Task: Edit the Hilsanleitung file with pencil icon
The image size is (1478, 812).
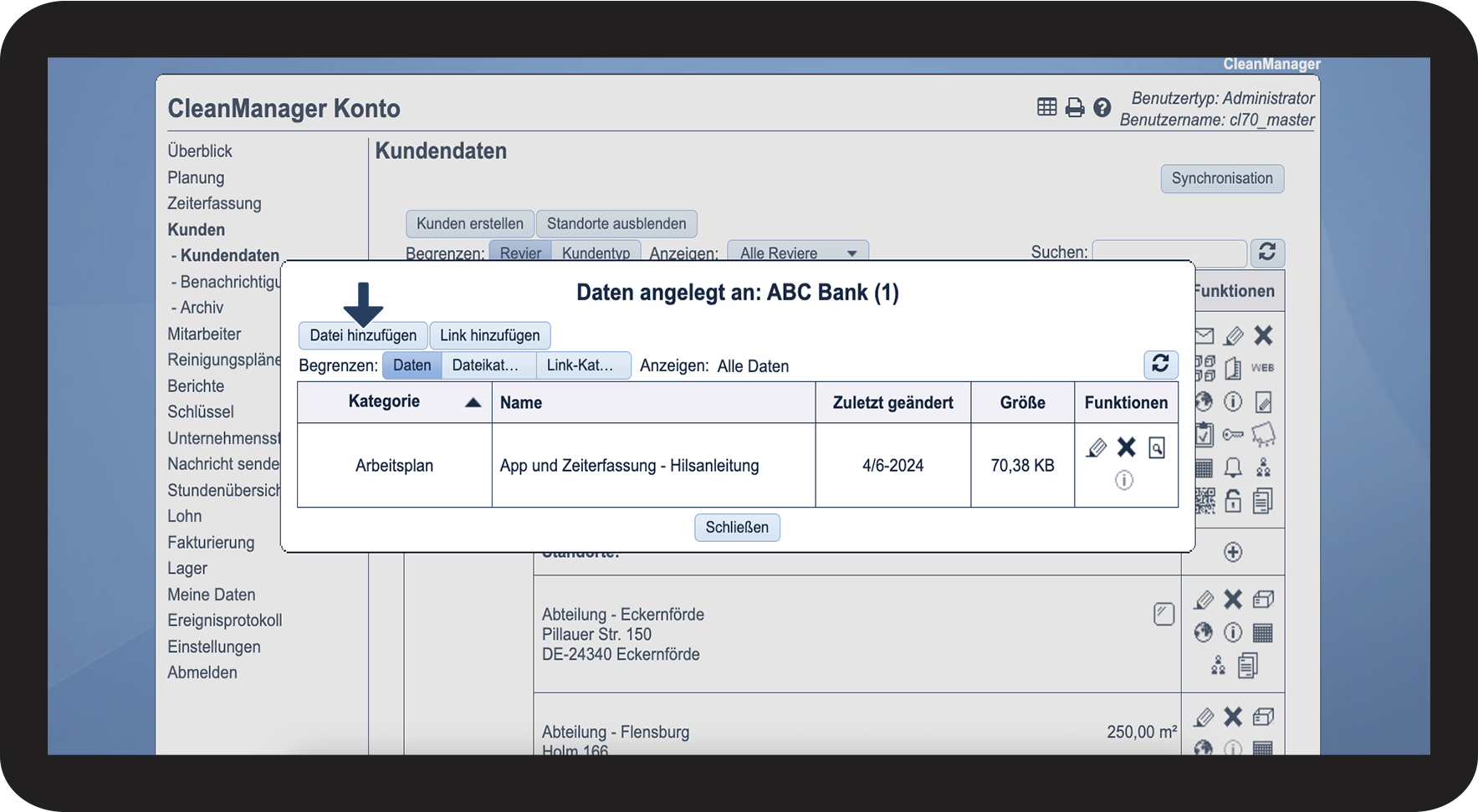Action: 1096,448
